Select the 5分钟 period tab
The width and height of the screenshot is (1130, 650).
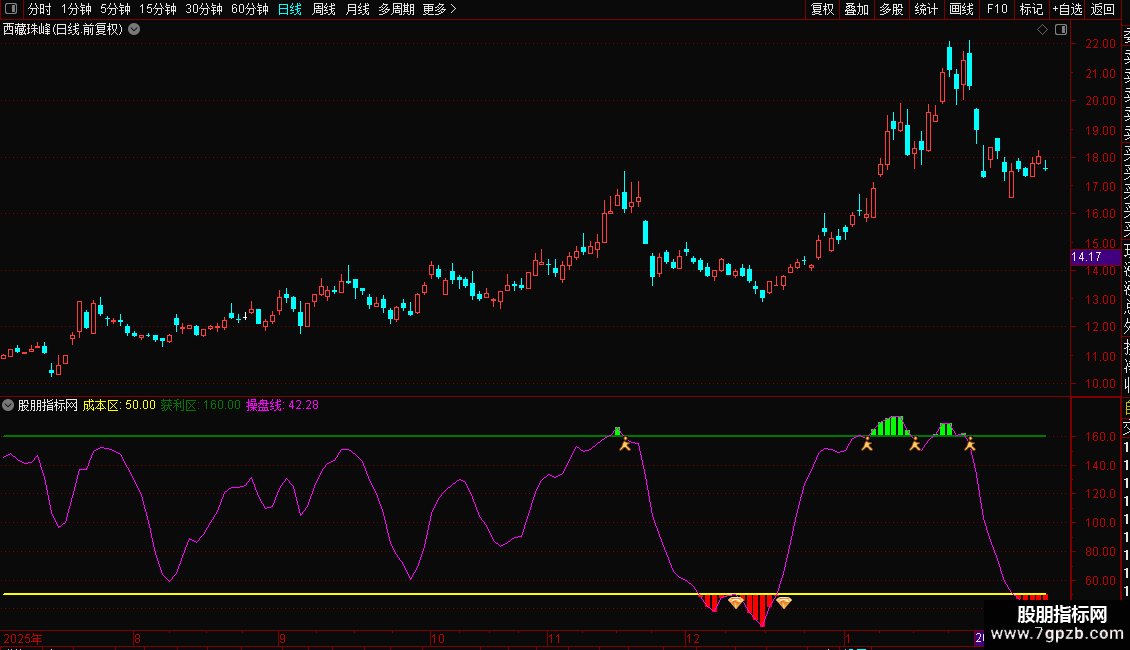click(x=115, y=9)
